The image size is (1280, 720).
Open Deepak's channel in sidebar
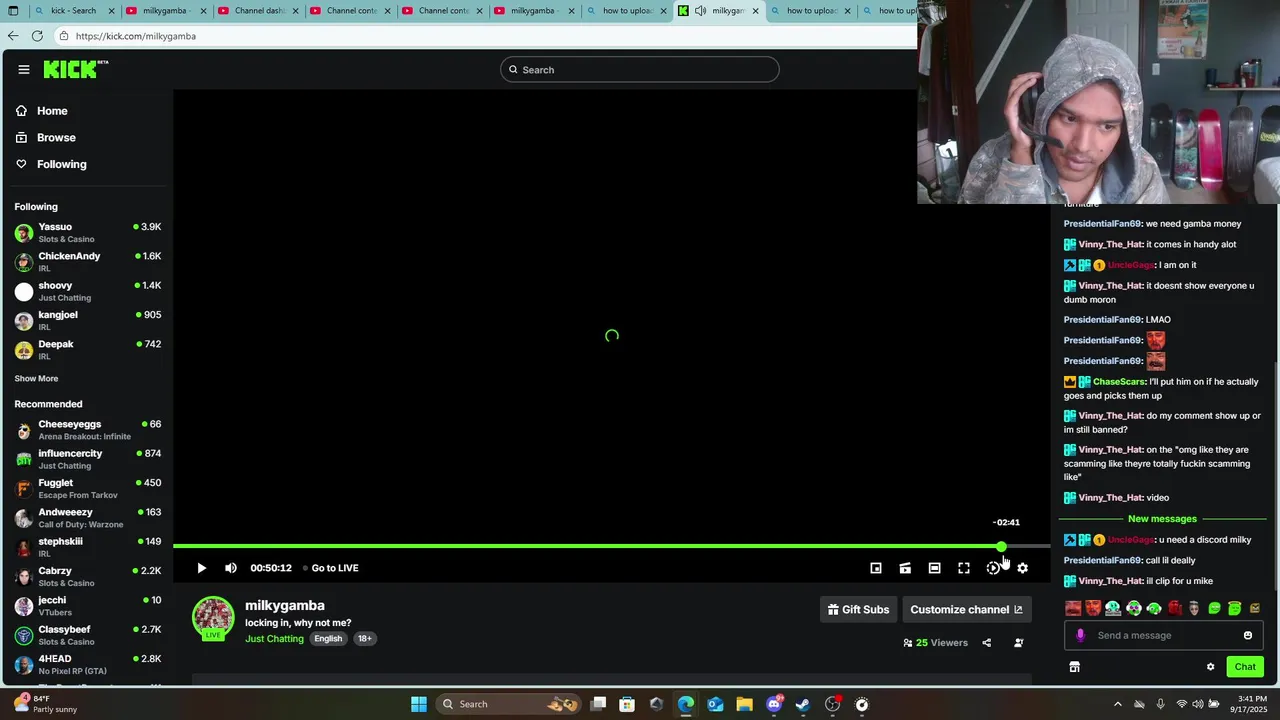[x=88, y=350]
